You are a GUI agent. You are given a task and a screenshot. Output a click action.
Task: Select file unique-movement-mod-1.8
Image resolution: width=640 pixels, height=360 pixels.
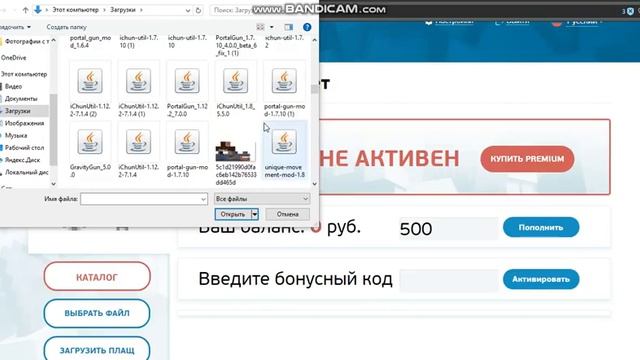pos(284,151)
